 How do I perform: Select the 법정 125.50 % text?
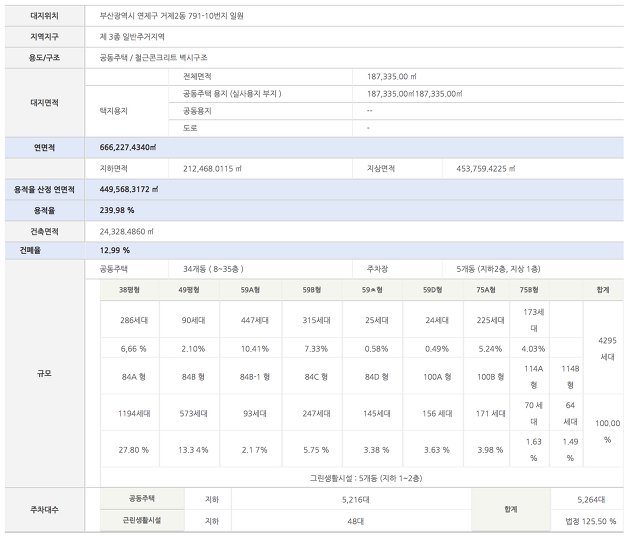591,522
